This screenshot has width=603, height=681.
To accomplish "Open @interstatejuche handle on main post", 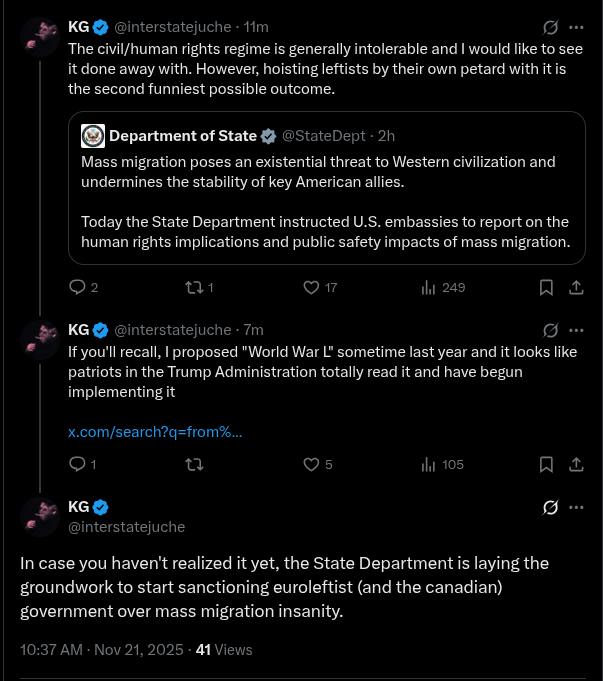I will pos(126,527).
